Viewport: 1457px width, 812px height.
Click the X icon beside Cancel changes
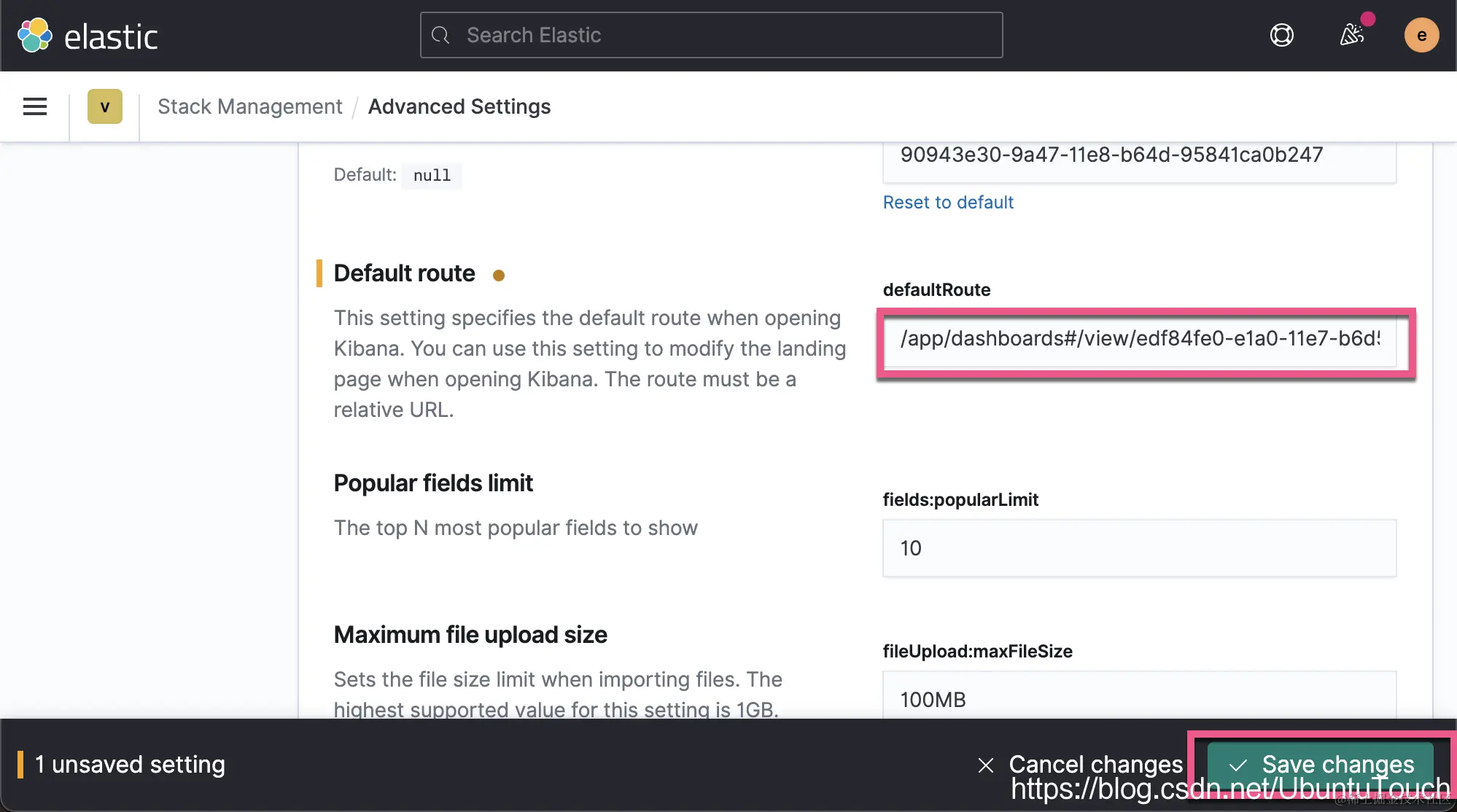coord(985,765)
